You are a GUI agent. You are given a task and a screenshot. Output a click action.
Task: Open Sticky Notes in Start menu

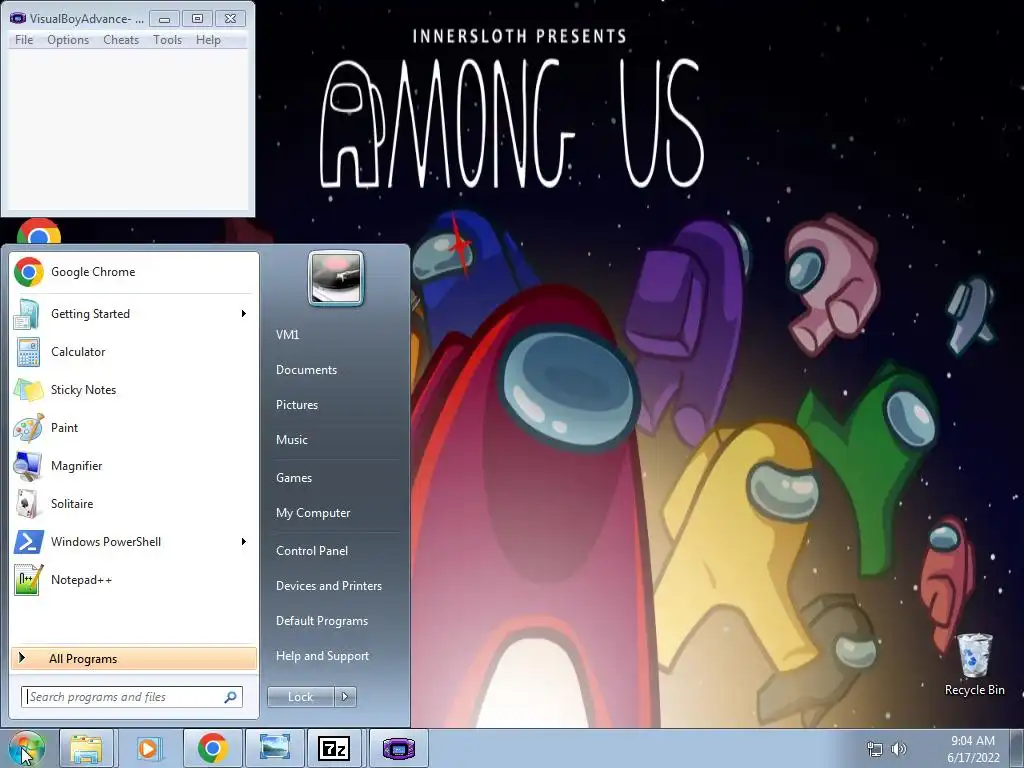[134, 390]
